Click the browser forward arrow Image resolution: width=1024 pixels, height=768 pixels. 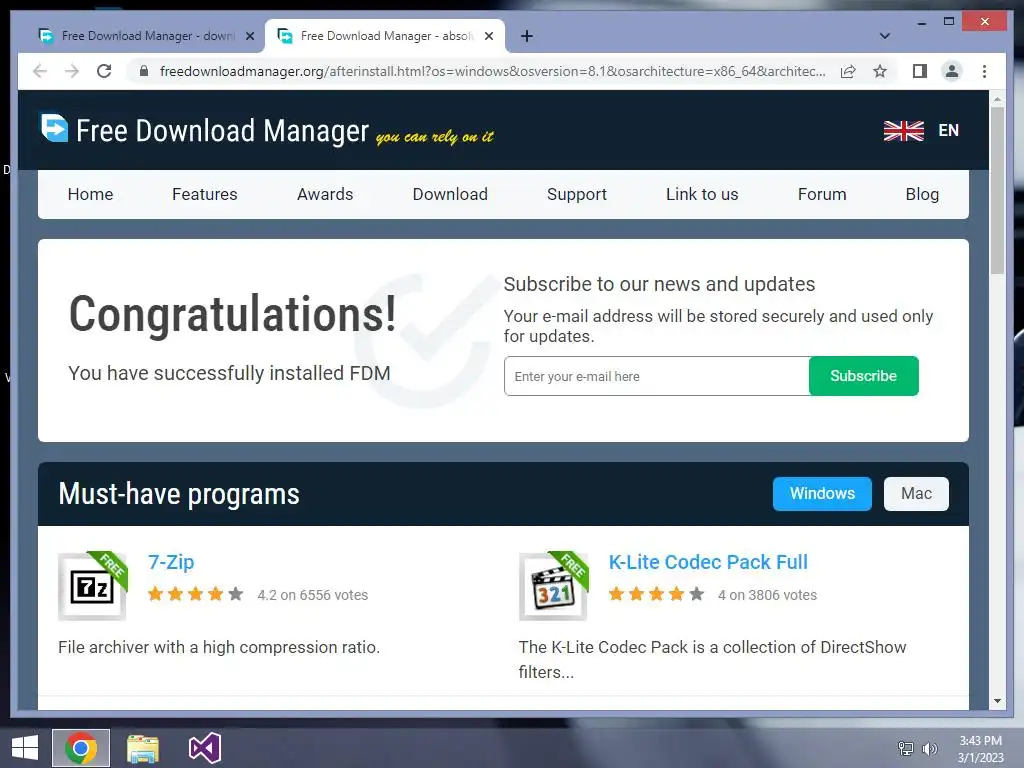click(x=72, y=71)
